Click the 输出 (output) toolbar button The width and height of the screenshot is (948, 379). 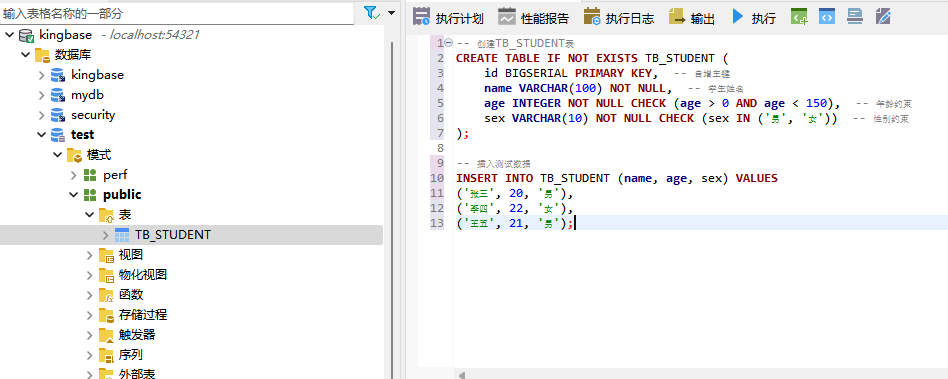(x=692, y=18)
